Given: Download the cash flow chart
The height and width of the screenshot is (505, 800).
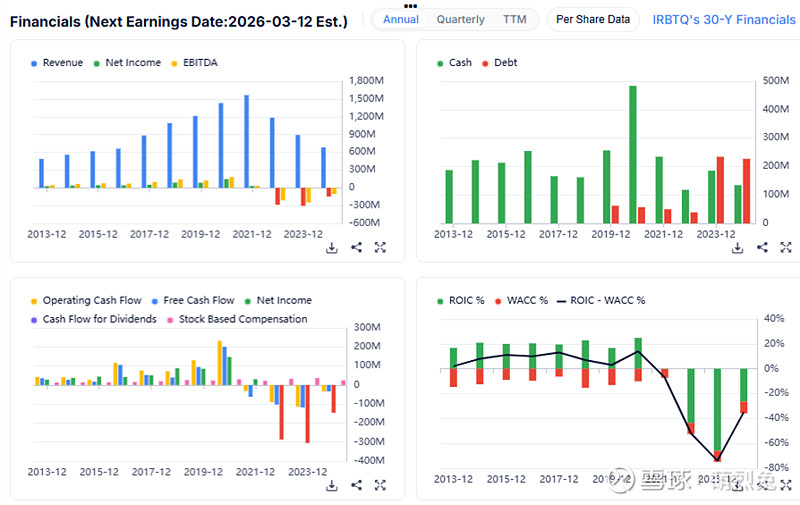Looking at the screenshot, I should pyautogui.click(x=332, y=486).
